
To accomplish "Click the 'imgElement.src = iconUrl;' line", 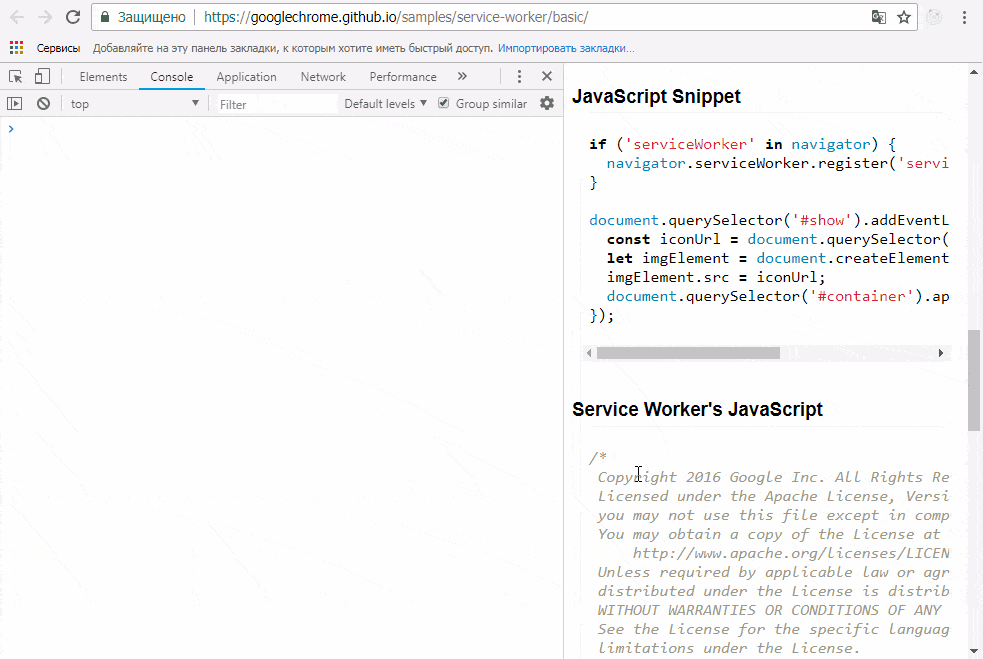I will click(716, 277).
